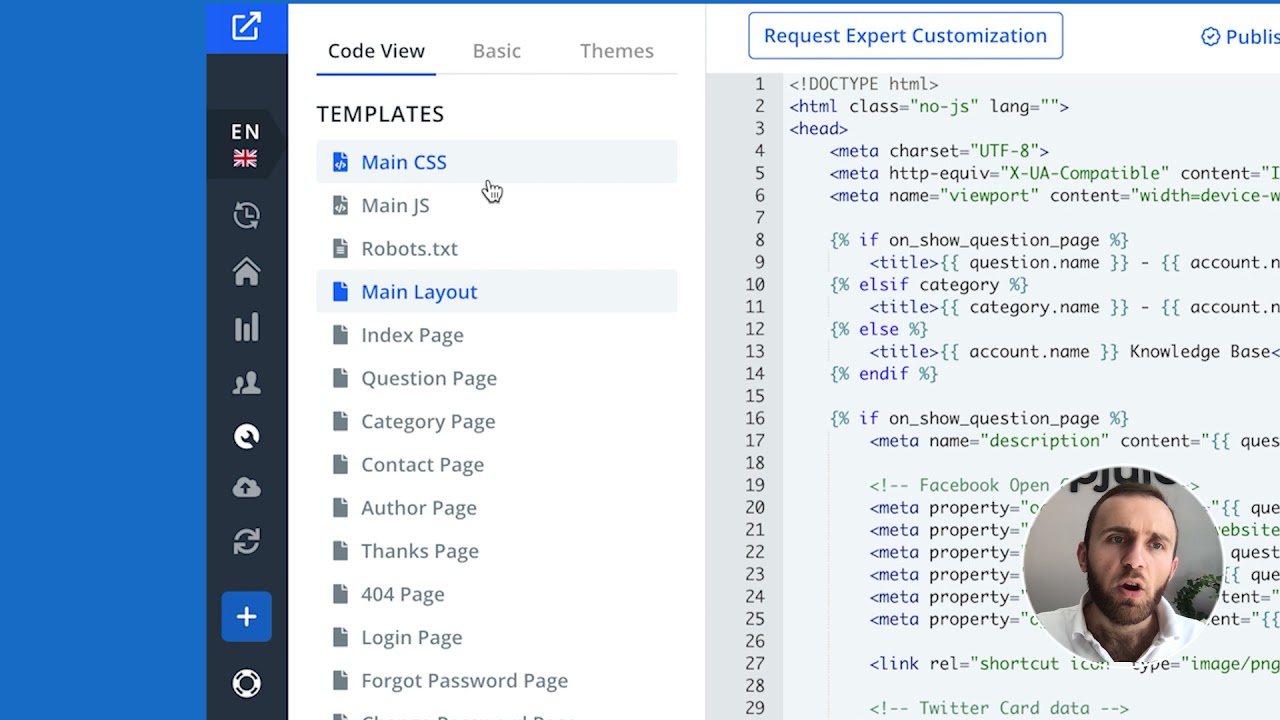1280x720 pixels.
Task: Click the {% else %} code line
Action: (879, 329)
